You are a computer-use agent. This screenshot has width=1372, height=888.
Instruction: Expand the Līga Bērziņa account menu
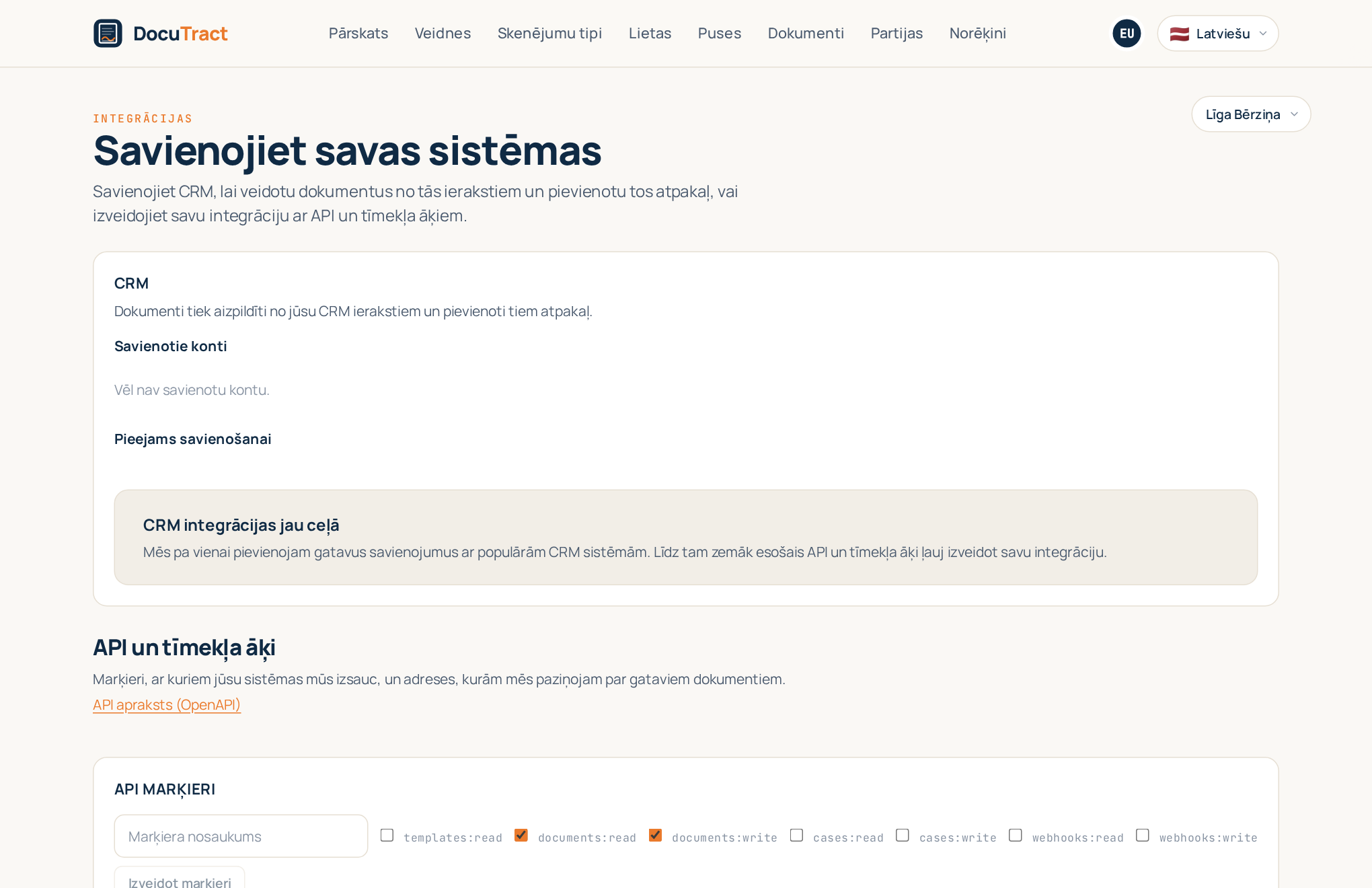pyautogui.click(x=1251, y=114)
